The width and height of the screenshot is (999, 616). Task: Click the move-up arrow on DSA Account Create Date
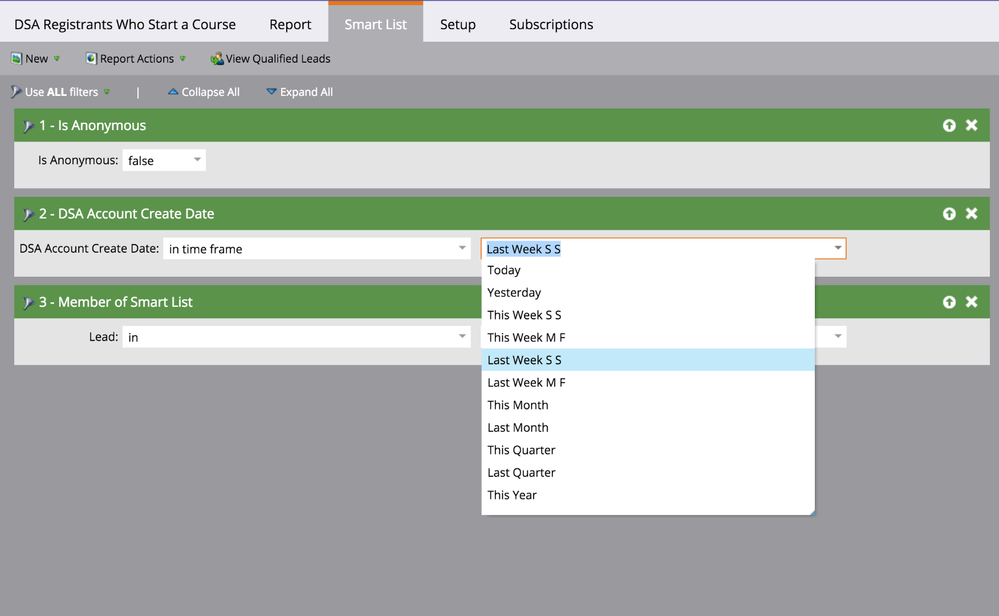point(948,213)
